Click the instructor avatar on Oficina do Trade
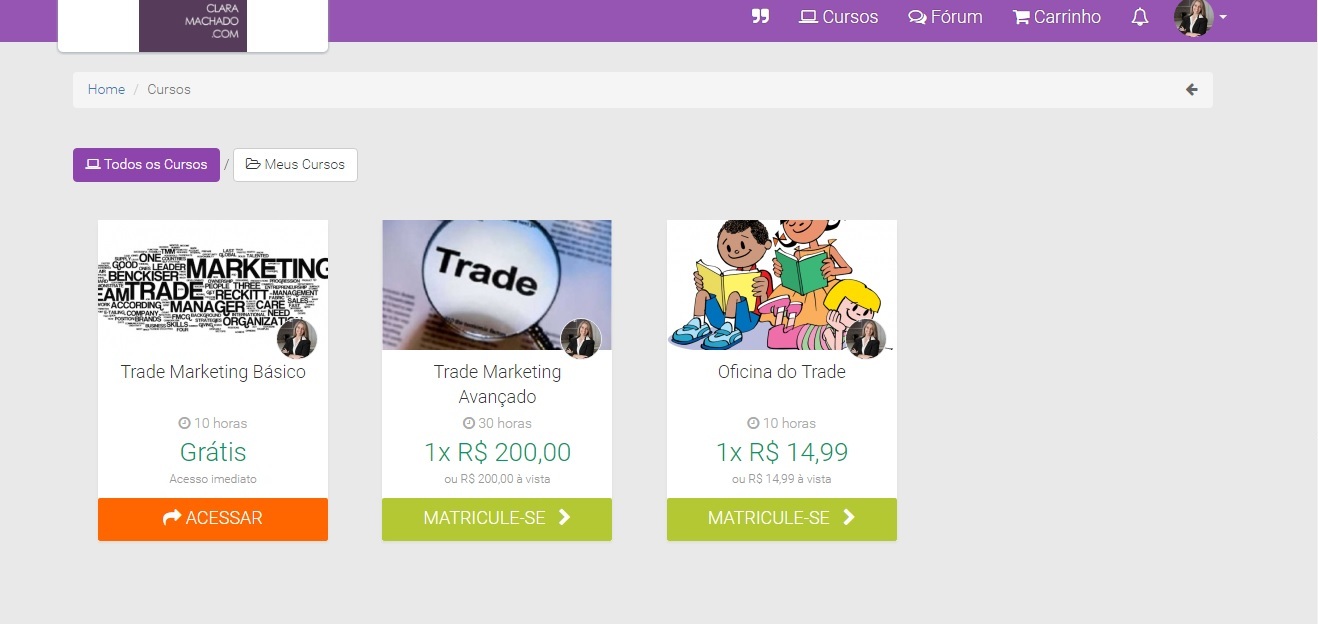 866,339
